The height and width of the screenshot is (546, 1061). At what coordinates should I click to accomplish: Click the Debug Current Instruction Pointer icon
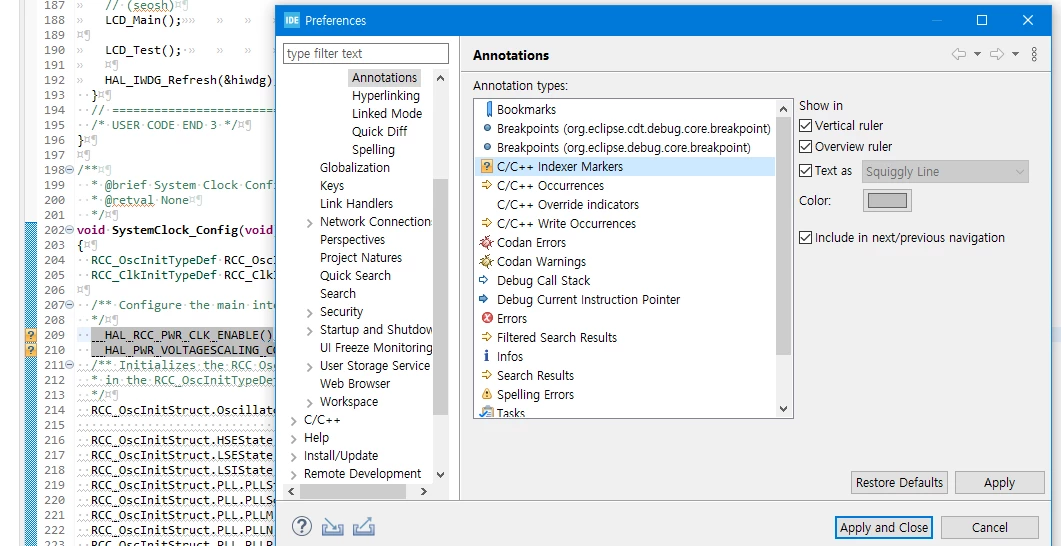click(x=484, y=298)
